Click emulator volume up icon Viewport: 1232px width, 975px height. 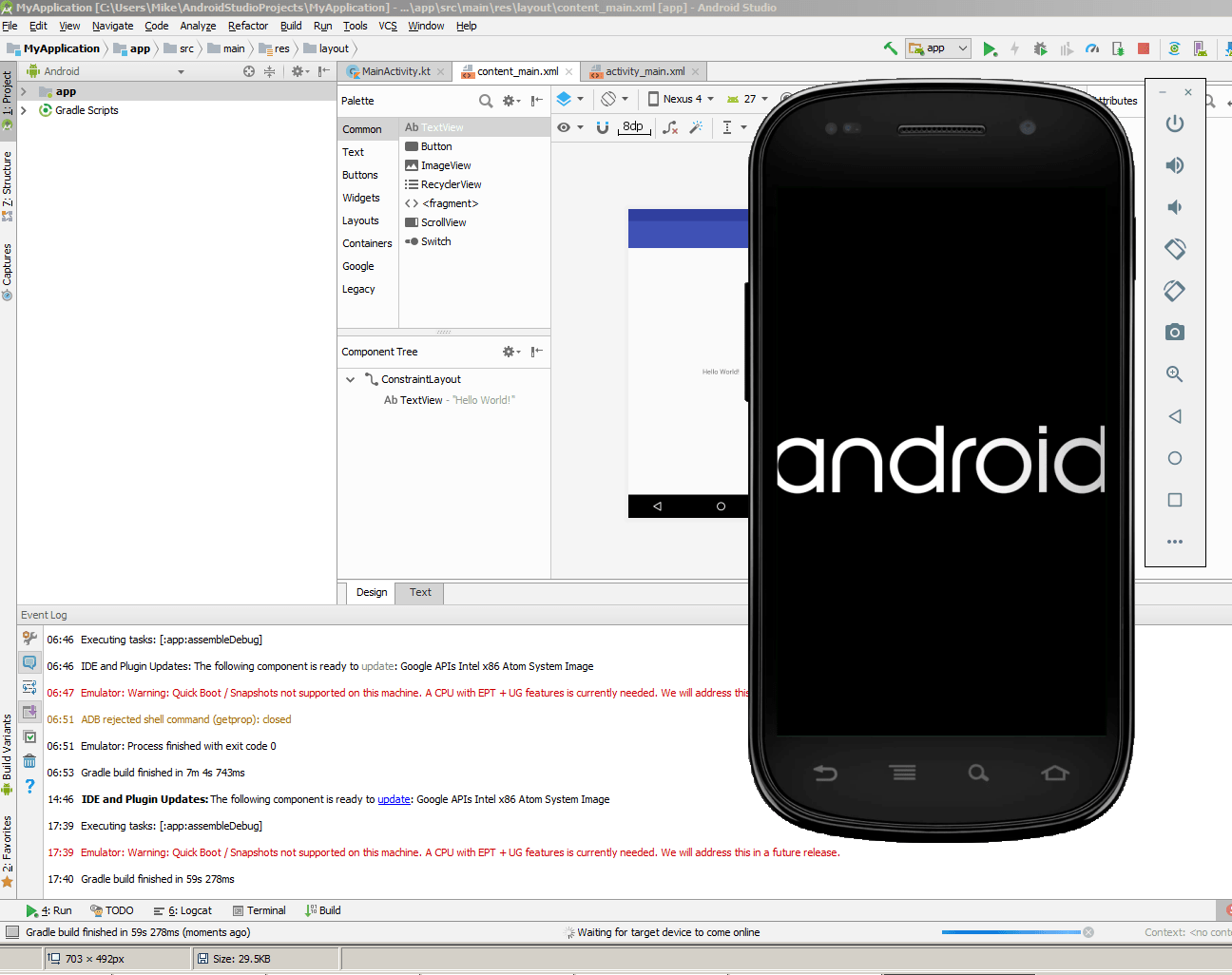[x=1175, y=165]
